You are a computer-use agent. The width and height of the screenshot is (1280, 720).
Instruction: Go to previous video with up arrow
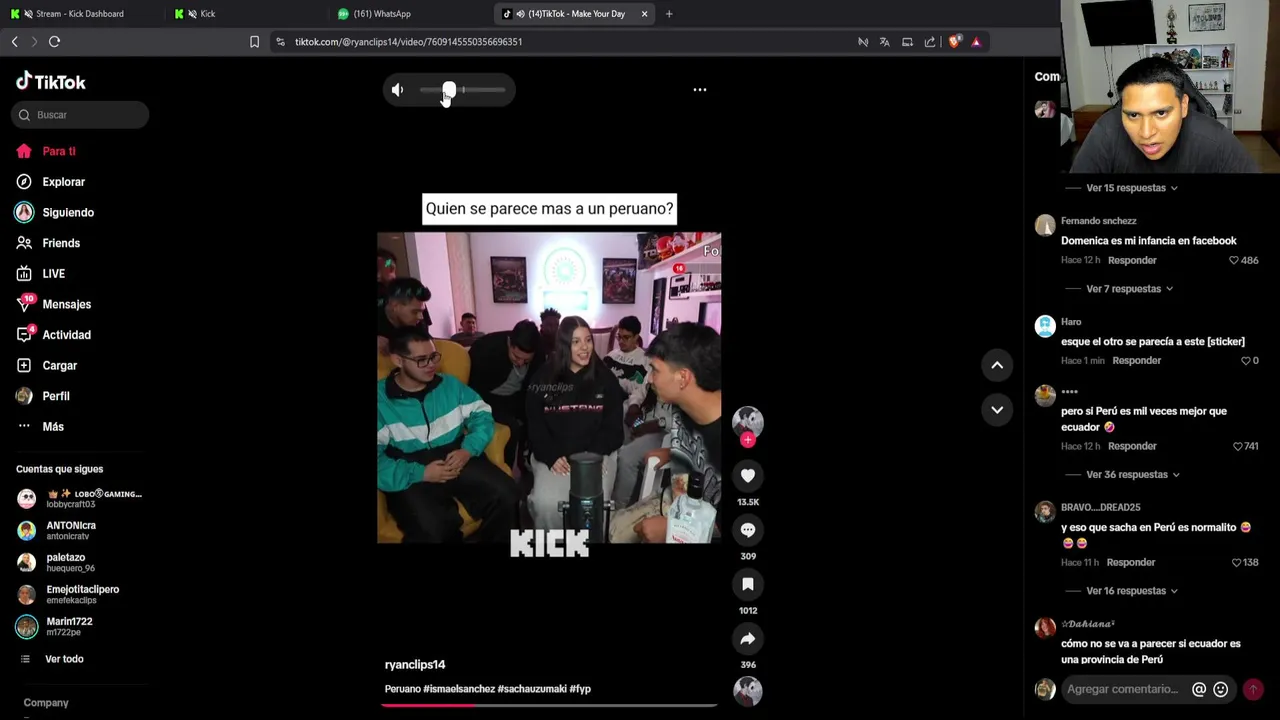click(x=997, y=365)
